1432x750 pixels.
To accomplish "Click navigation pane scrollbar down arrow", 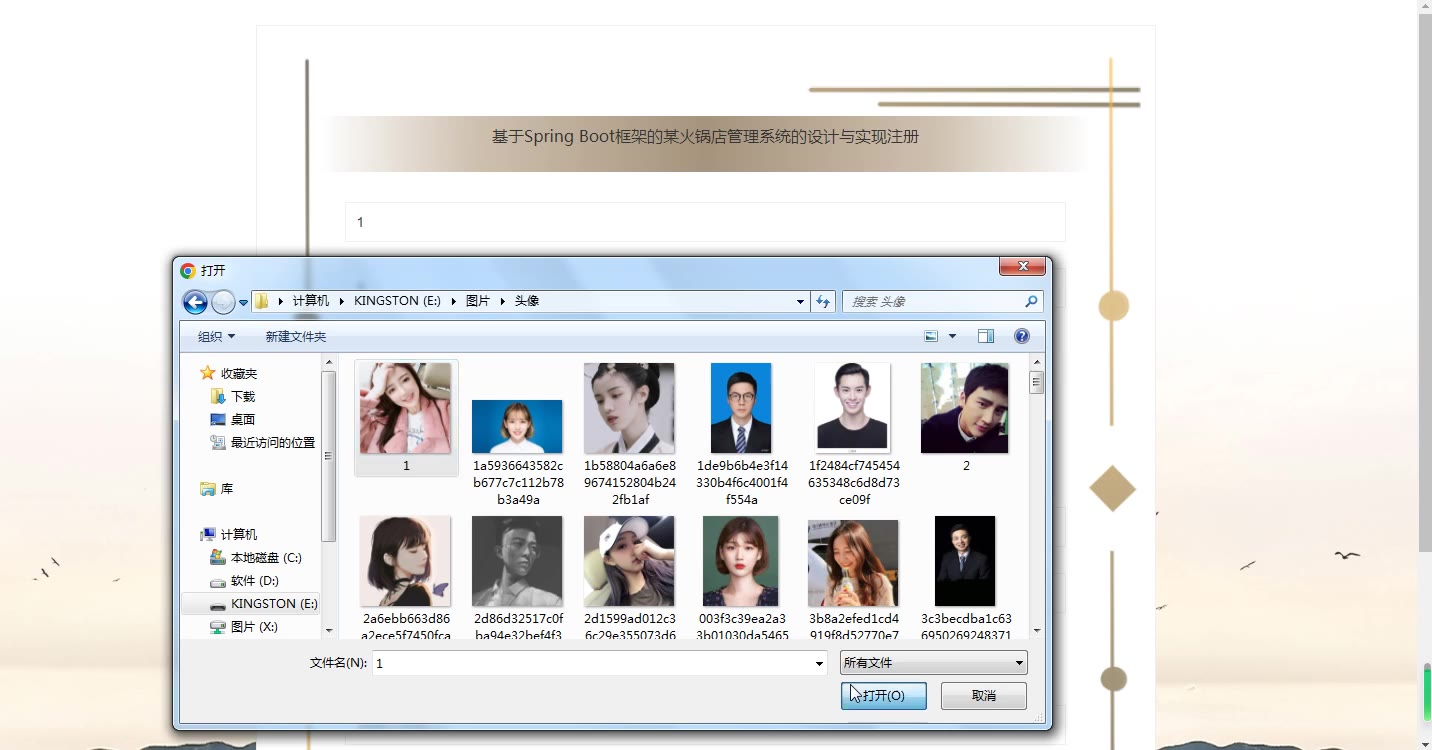I will pos(329,631).
